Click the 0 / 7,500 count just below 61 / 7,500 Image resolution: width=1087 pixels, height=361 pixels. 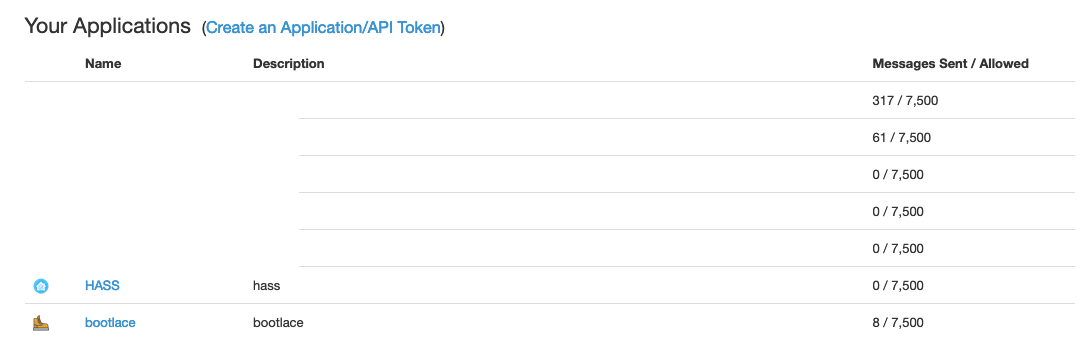pyautogui.click(x=898, y=175)
